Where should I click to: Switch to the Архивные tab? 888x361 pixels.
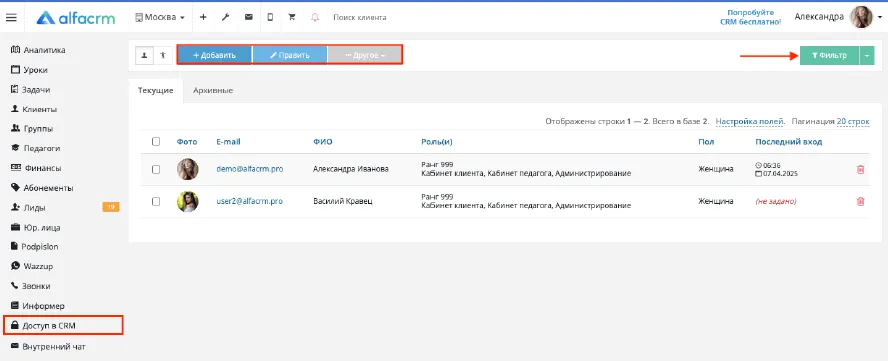coord(213,91)
